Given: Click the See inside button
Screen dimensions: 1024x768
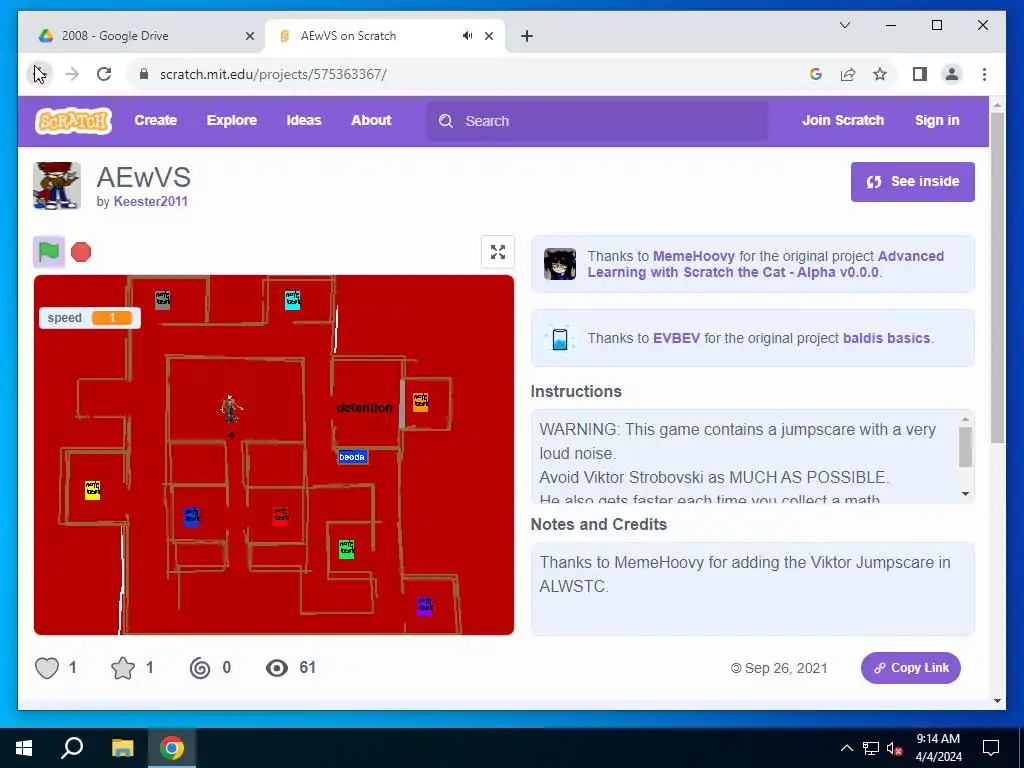Looking at the screenshot, I should coord(912,182).
